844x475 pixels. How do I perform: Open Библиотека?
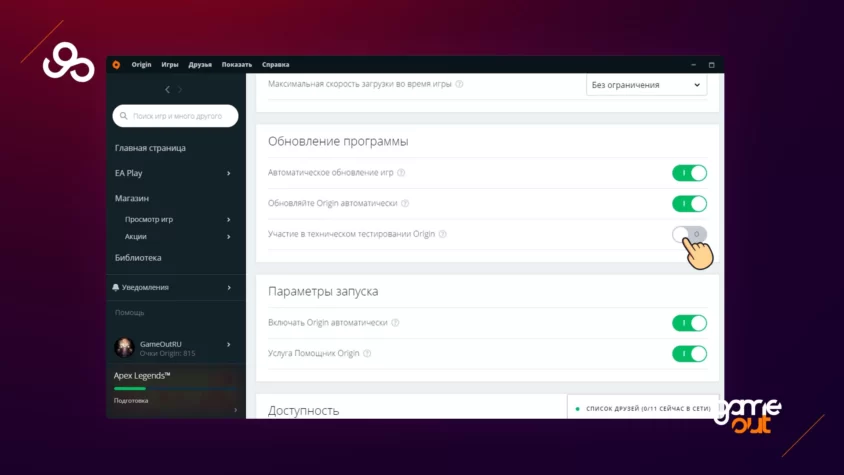click(x=138, y=257)
